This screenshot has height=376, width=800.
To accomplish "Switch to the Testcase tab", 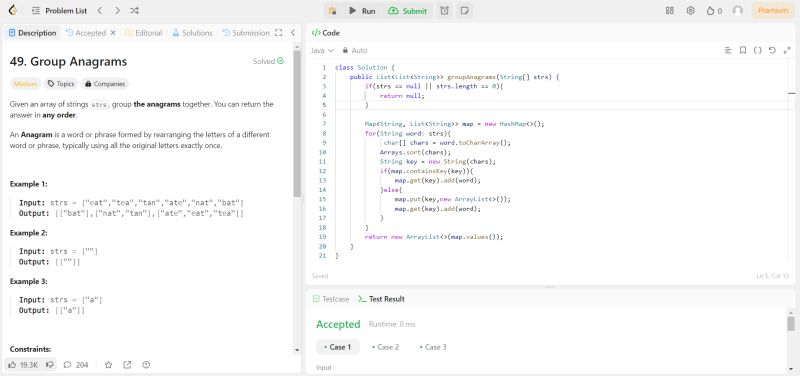I will [331, 299].
